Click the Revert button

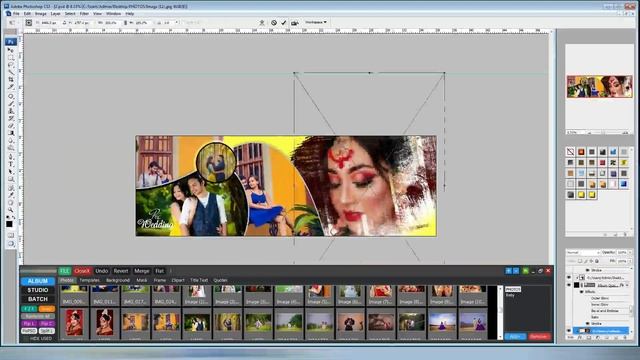tap(121, 271)
